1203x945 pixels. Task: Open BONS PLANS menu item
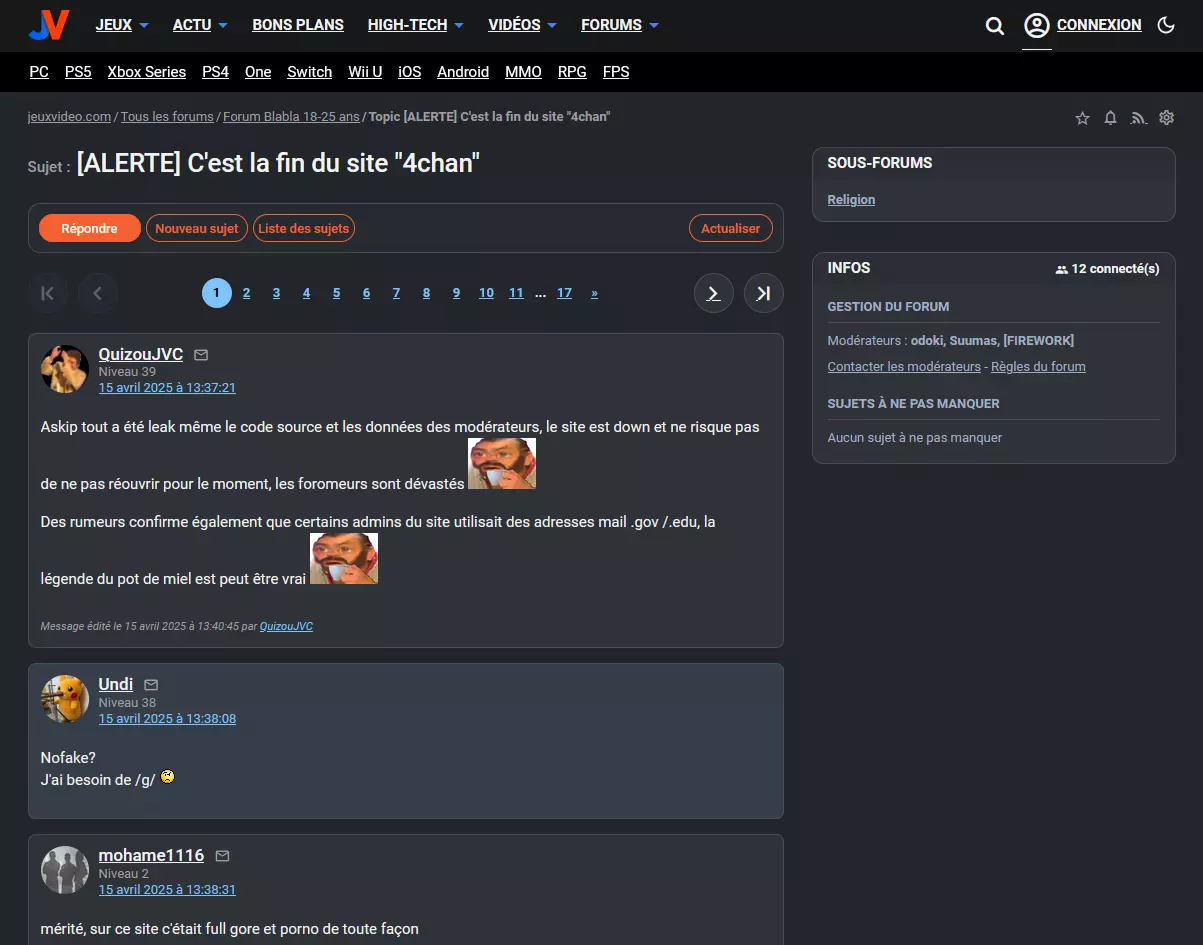tap(298, 25)
